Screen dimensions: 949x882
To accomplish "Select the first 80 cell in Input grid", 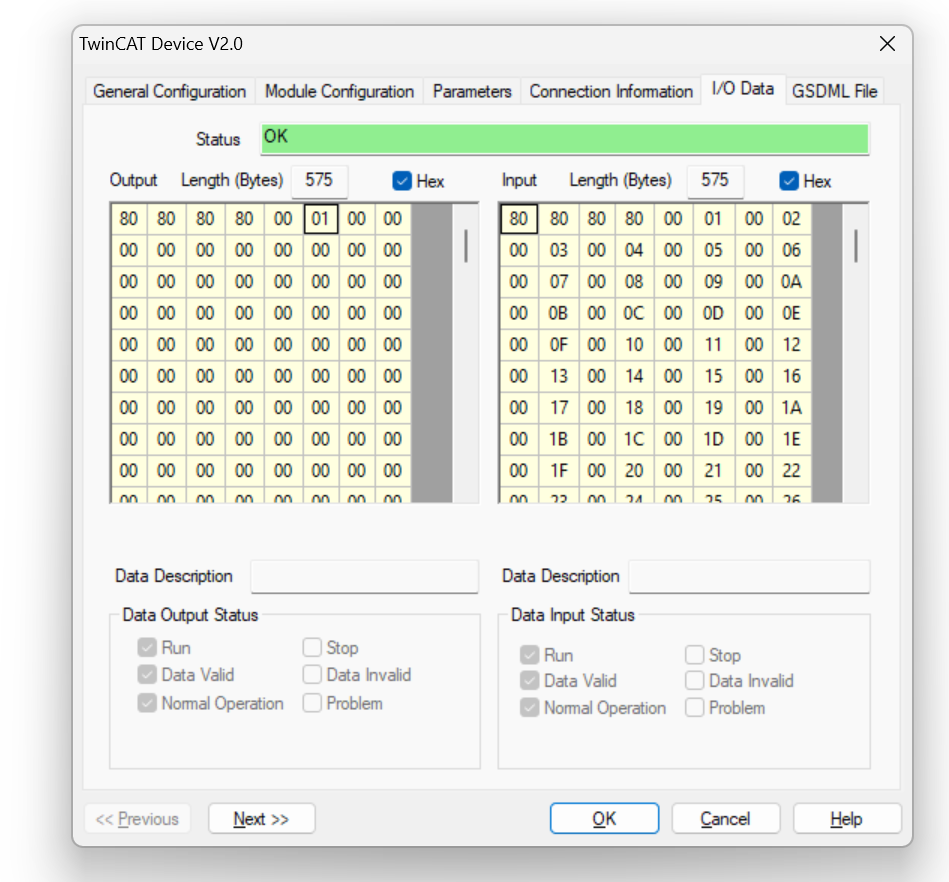I will 519,219.
